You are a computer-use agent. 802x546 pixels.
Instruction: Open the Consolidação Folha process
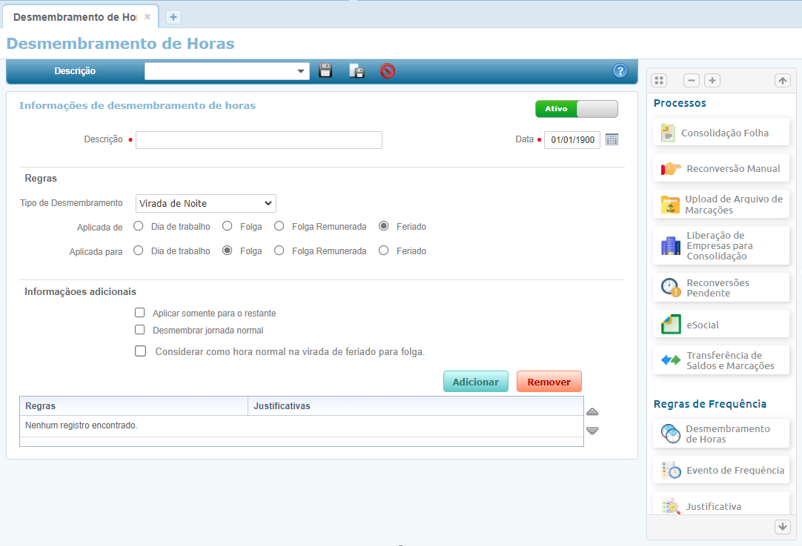721,133
